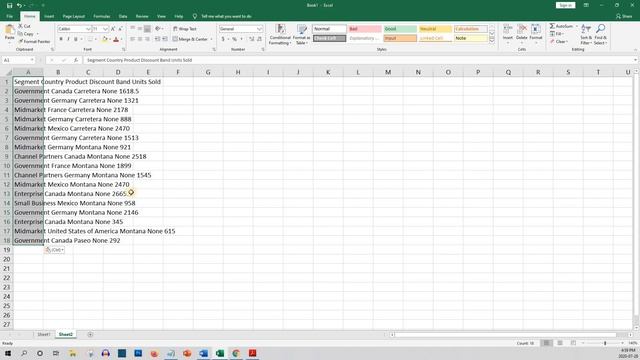The width and height of the screenshot is (640, 360).
Task: Apply the Good cell style
Action: (400, 29)
